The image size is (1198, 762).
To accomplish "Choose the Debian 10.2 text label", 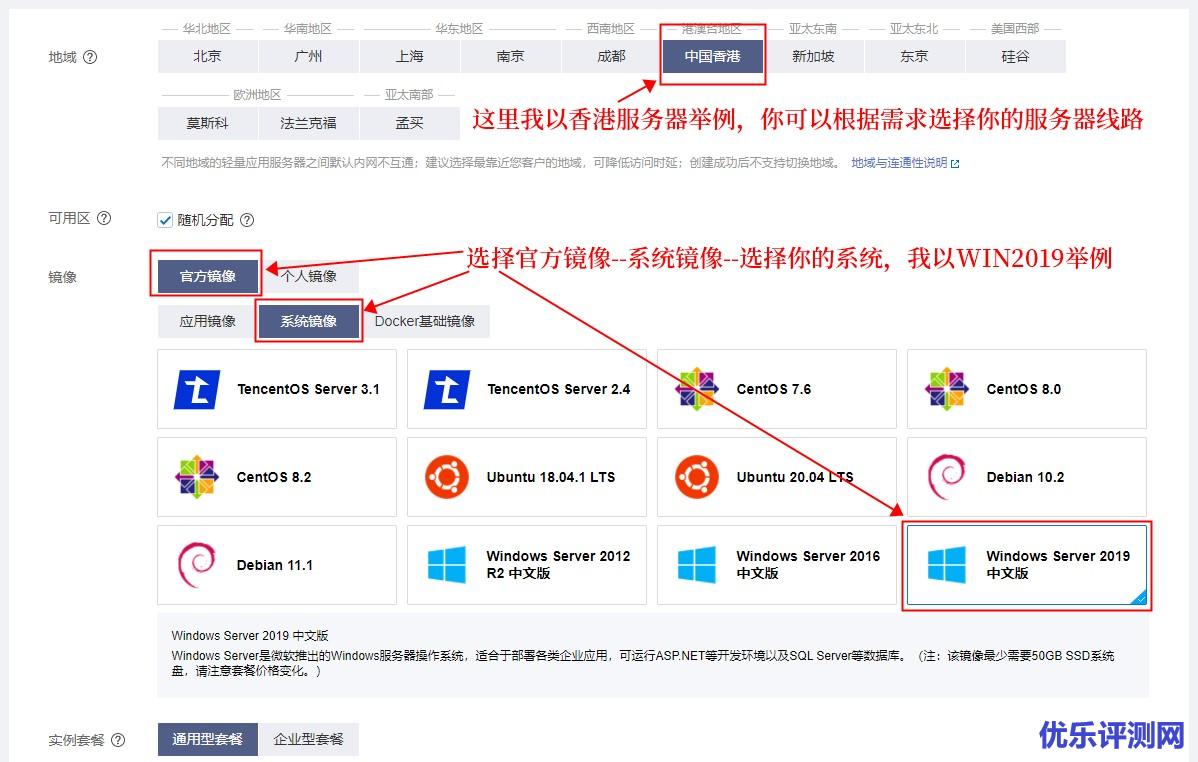I will pyautogui.click(x=1025, y=477).
